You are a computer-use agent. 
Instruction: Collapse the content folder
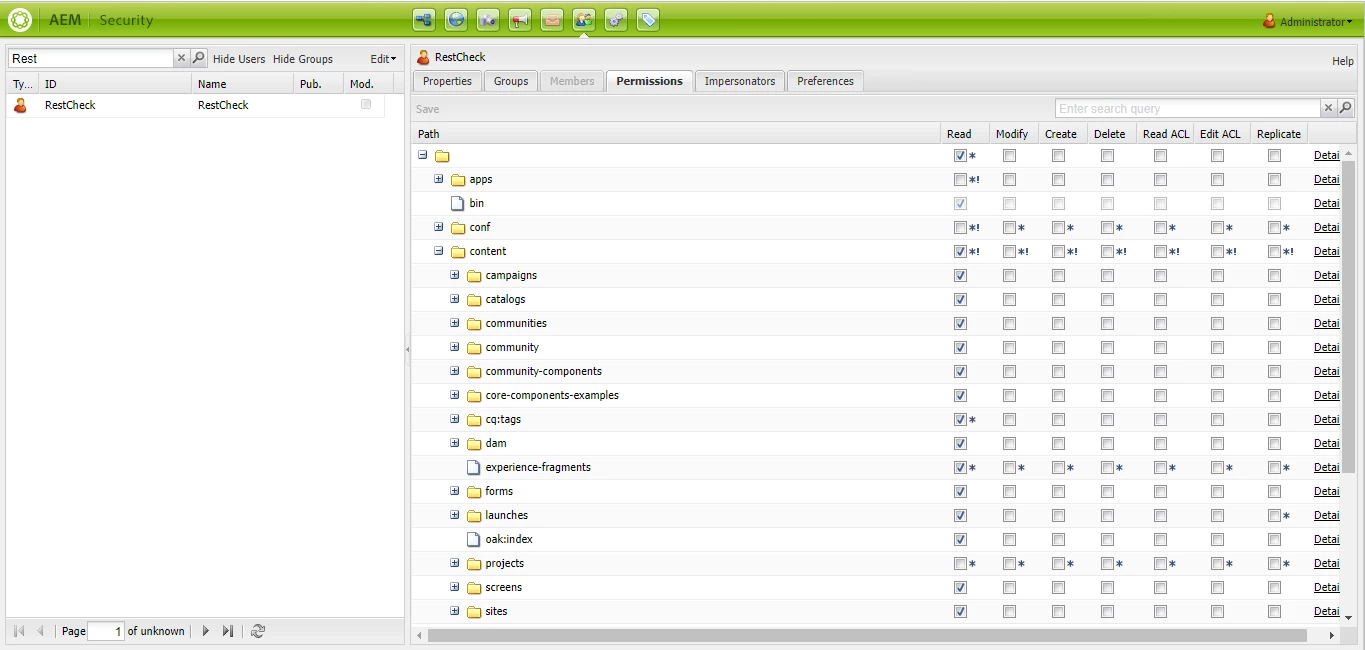tap(438, 251)
